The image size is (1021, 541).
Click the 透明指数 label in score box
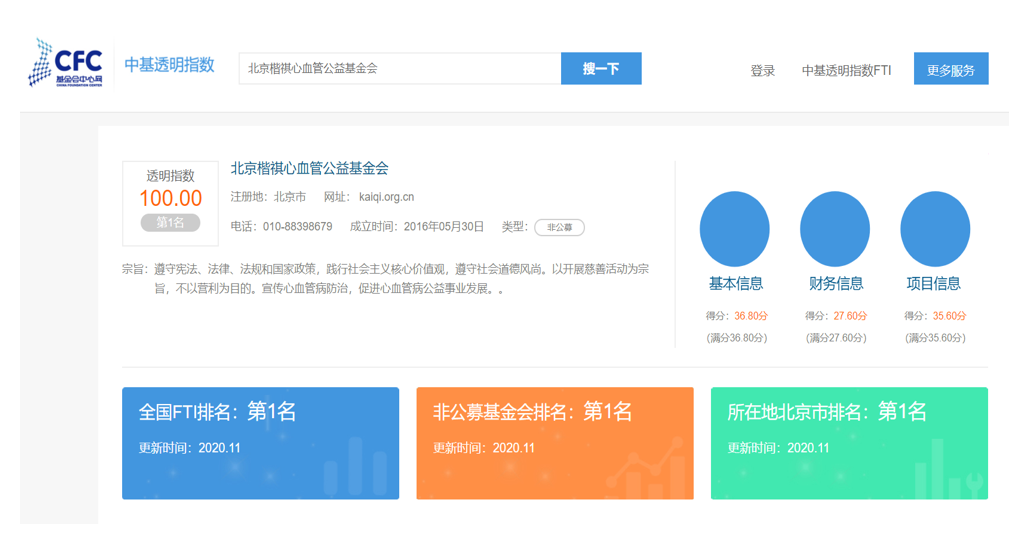click(x=171, y=176)
